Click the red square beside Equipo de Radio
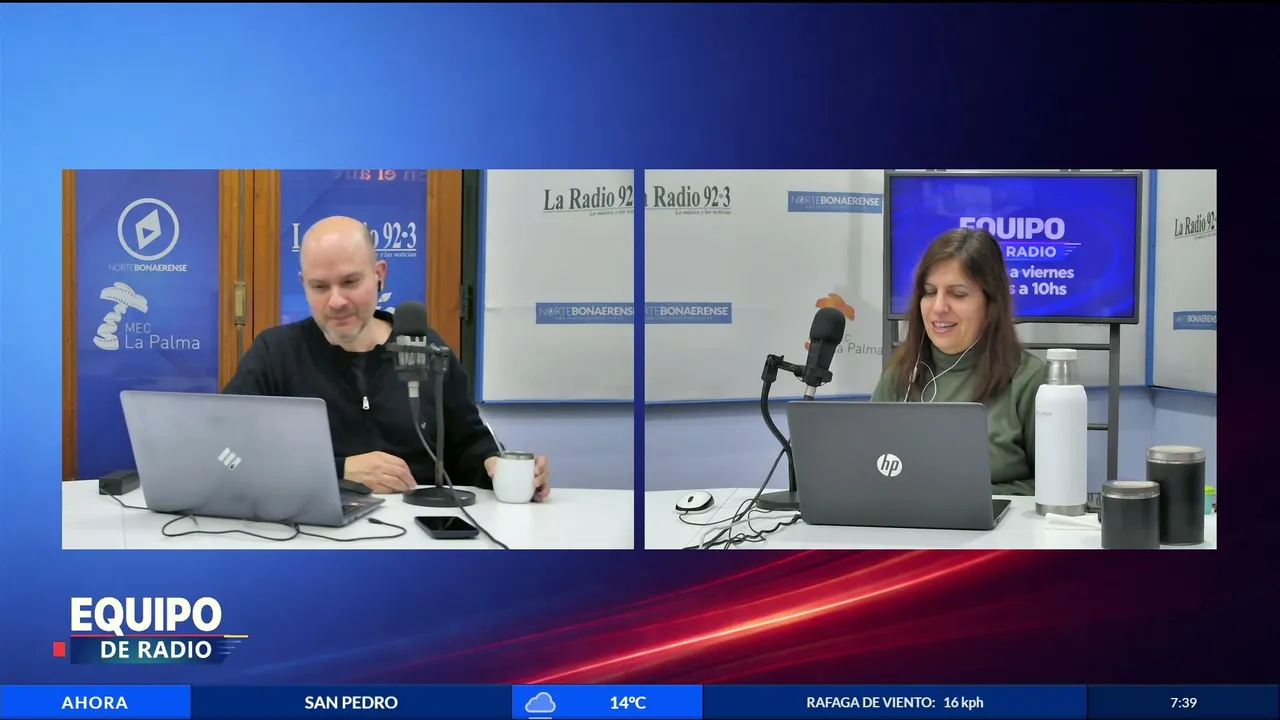This screenshot has height=720, width=1280. (59, 650)
